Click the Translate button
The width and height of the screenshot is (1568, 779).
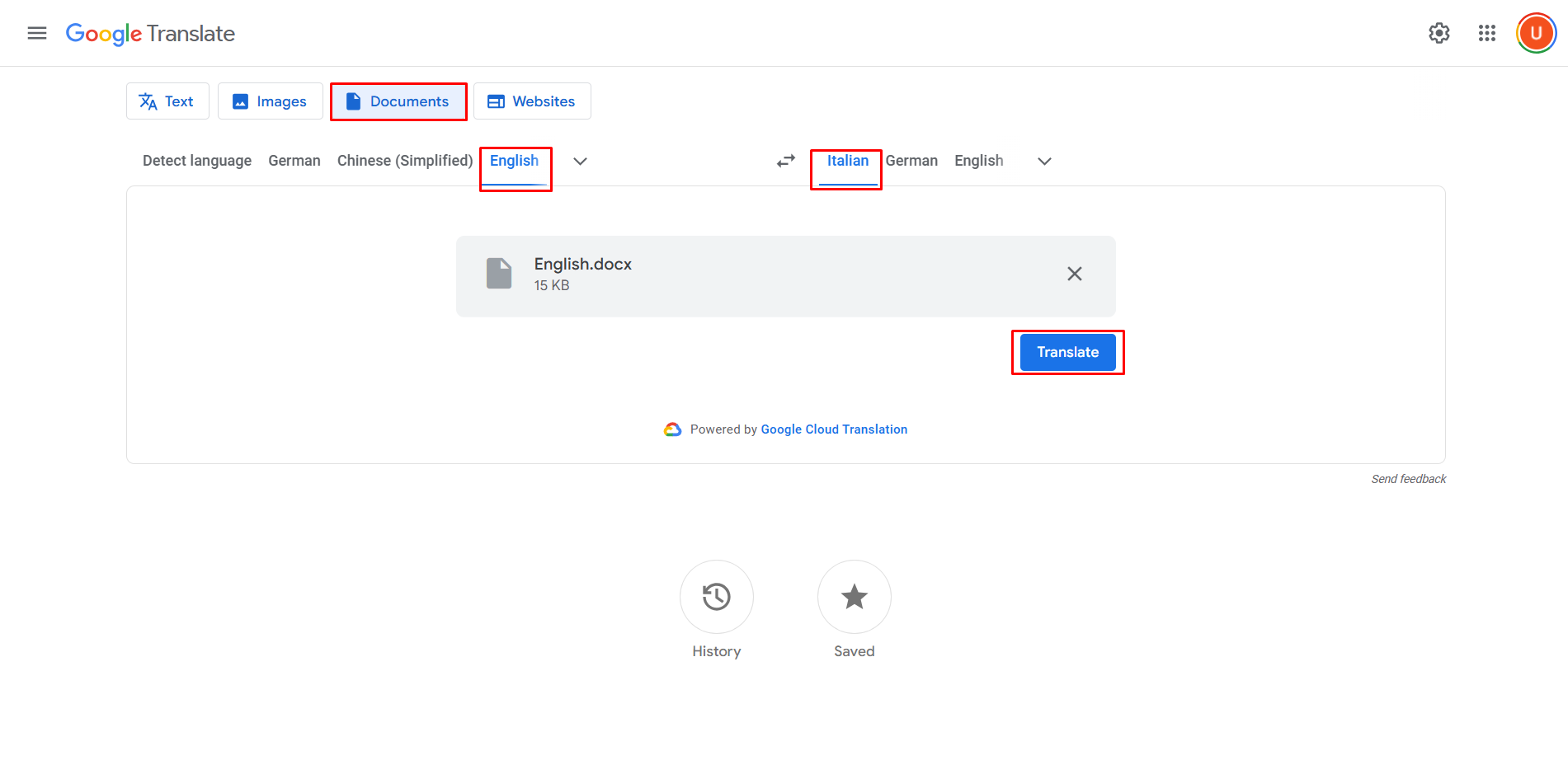click(x=1067, y=352)
